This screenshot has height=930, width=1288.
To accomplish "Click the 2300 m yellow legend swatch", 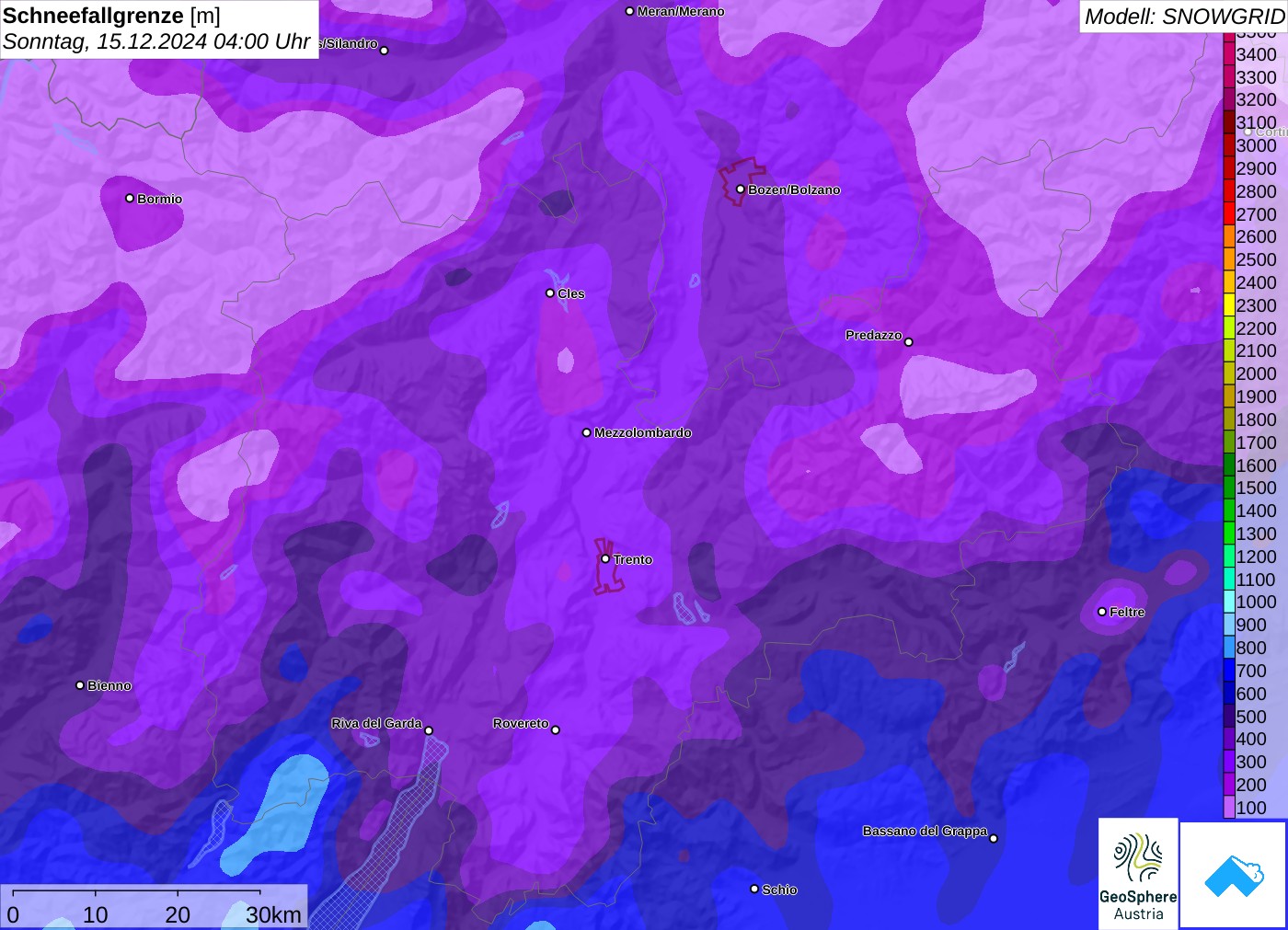I will coord(1229,305).
